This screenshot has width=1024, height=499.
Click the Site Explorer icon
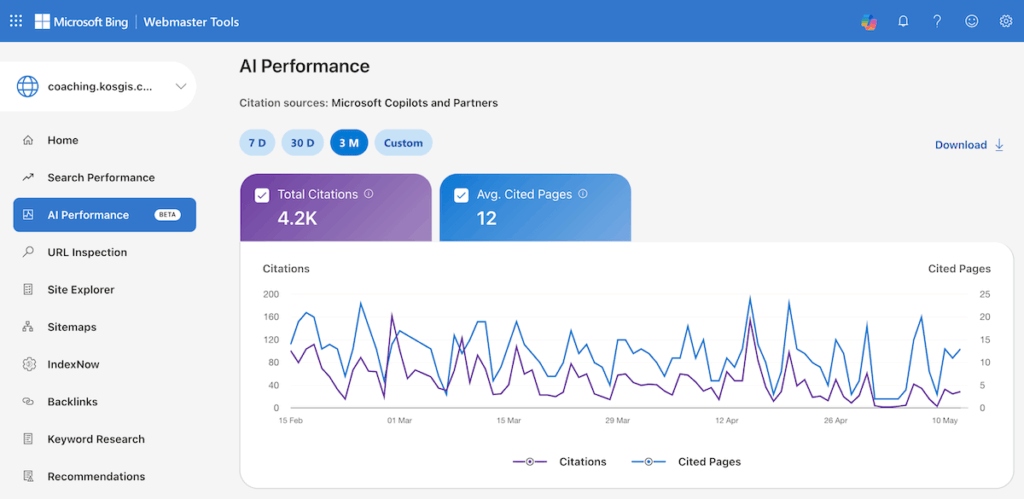(x=27, y=289)
